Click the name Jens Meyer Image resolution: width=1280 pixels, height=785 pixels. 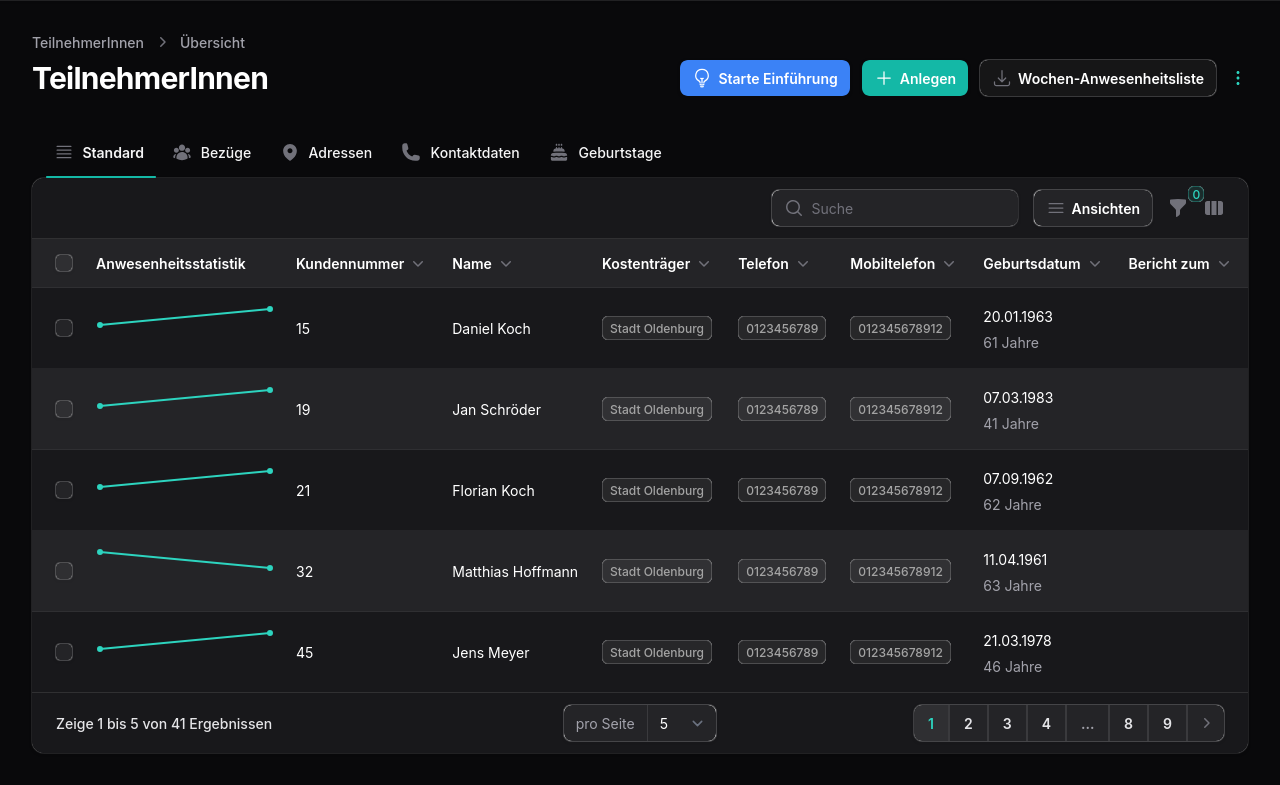tap(490, 652)
